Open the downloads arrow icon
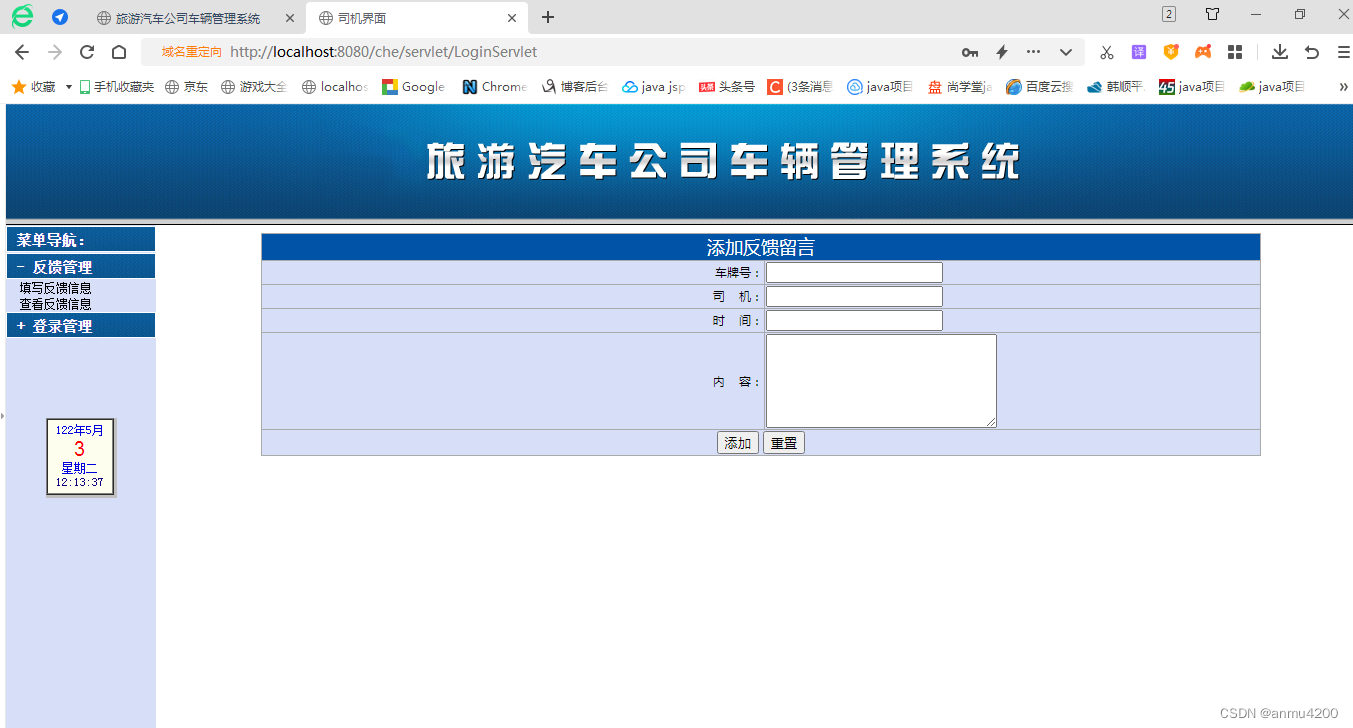This screenshot has width=1353, height=728. pos(1280,52)
